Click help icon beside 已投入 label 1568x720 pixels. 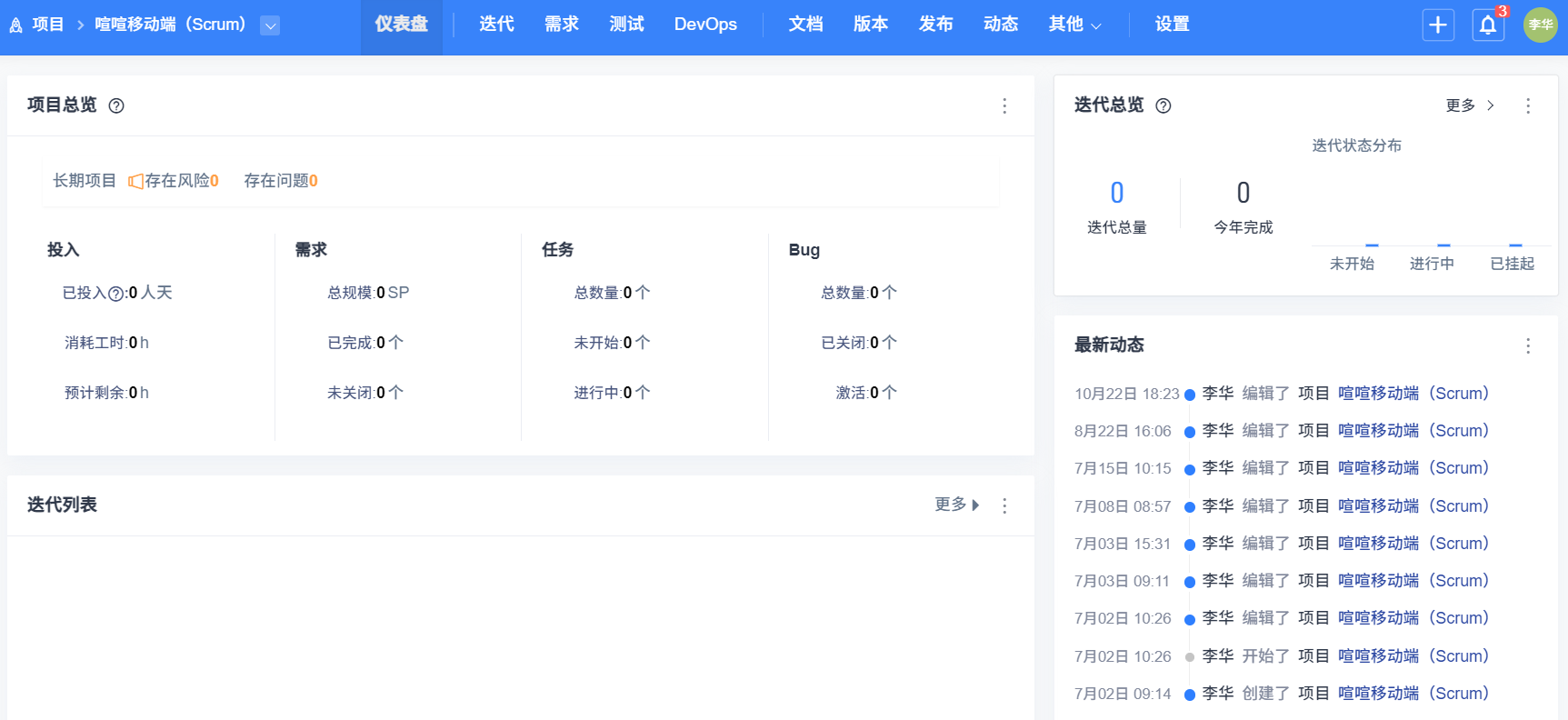[116, 294]
